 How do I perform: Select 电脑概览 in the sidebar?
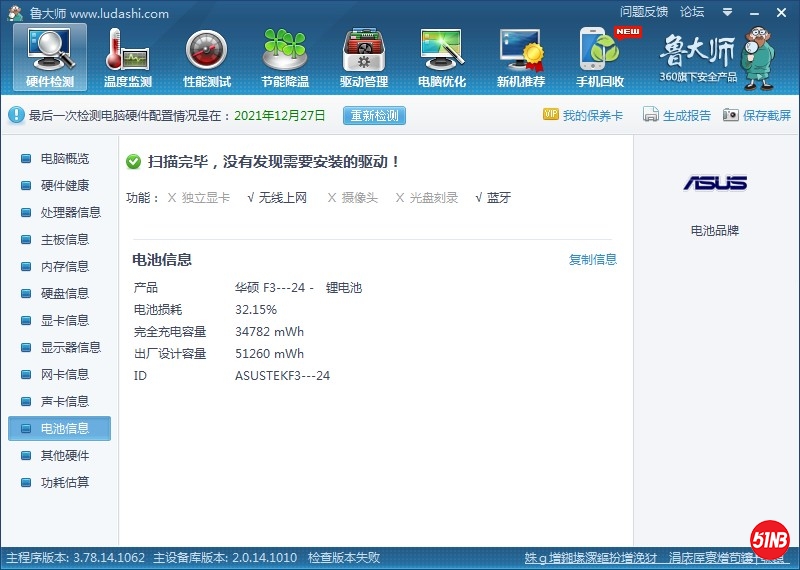coord(64,159)
